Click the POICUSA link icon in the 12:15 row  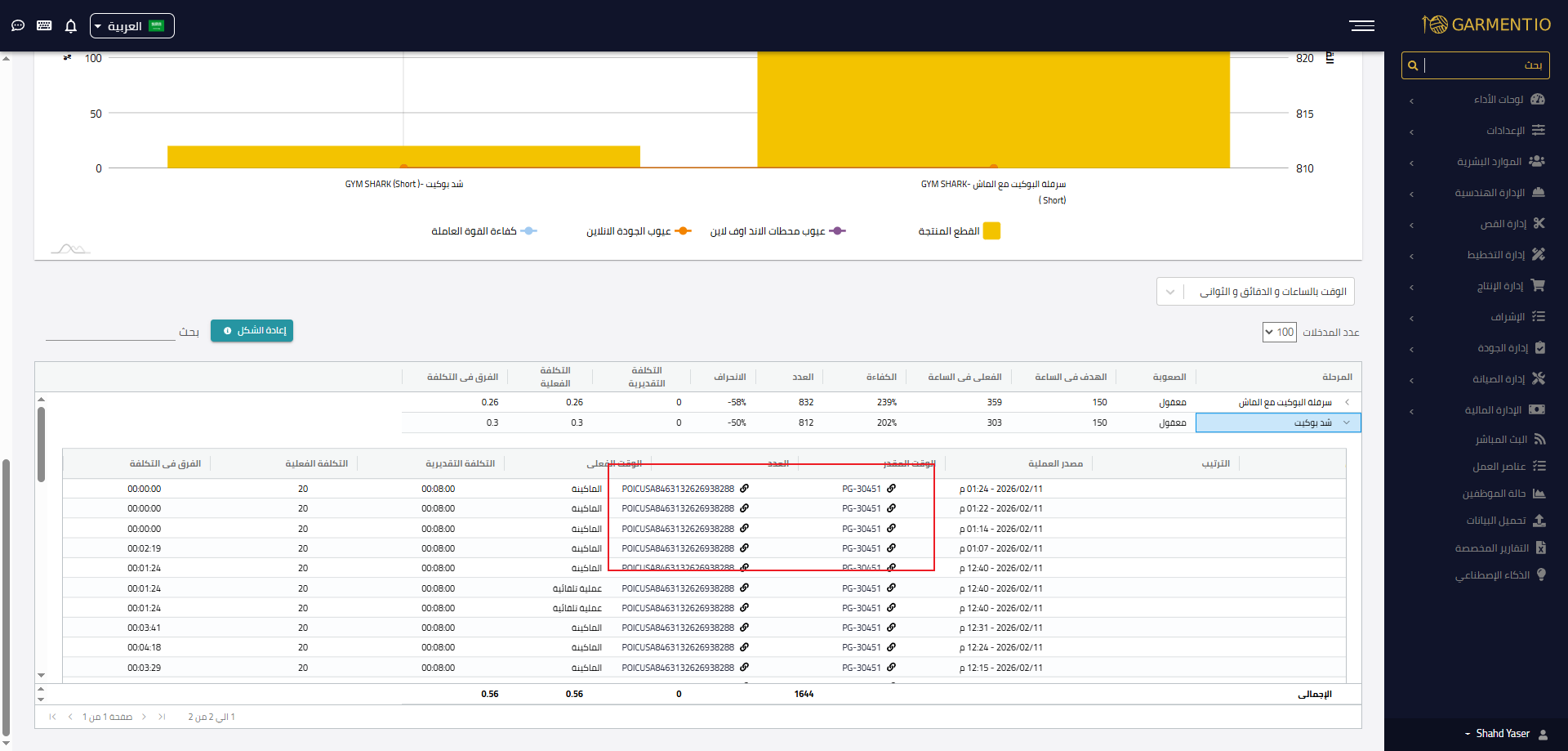(x=744, y=668)
